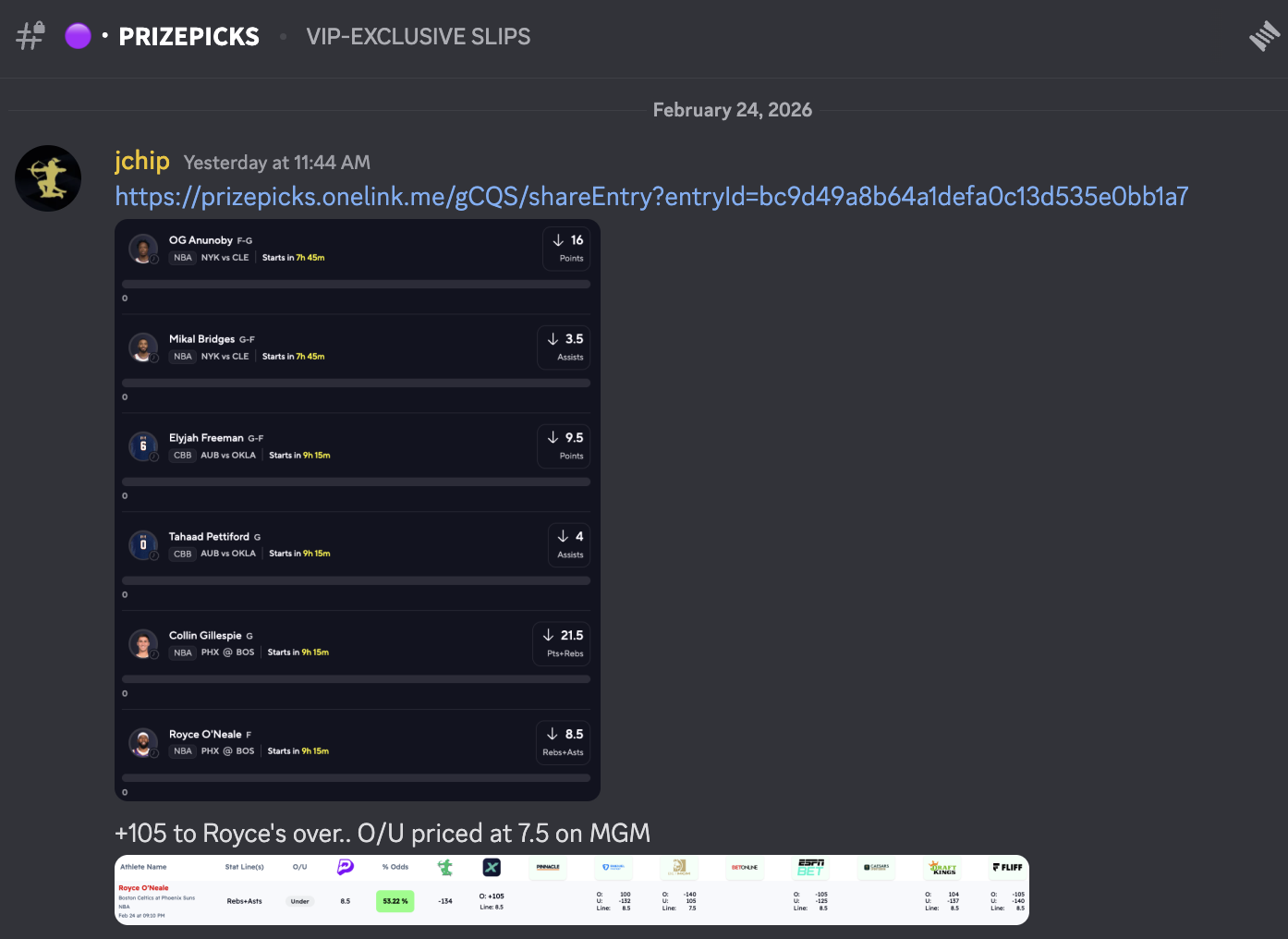Click Elyjah Freeman's points progress bar
This screenshot has width=1288, height=939.
[x=356, y=482]
